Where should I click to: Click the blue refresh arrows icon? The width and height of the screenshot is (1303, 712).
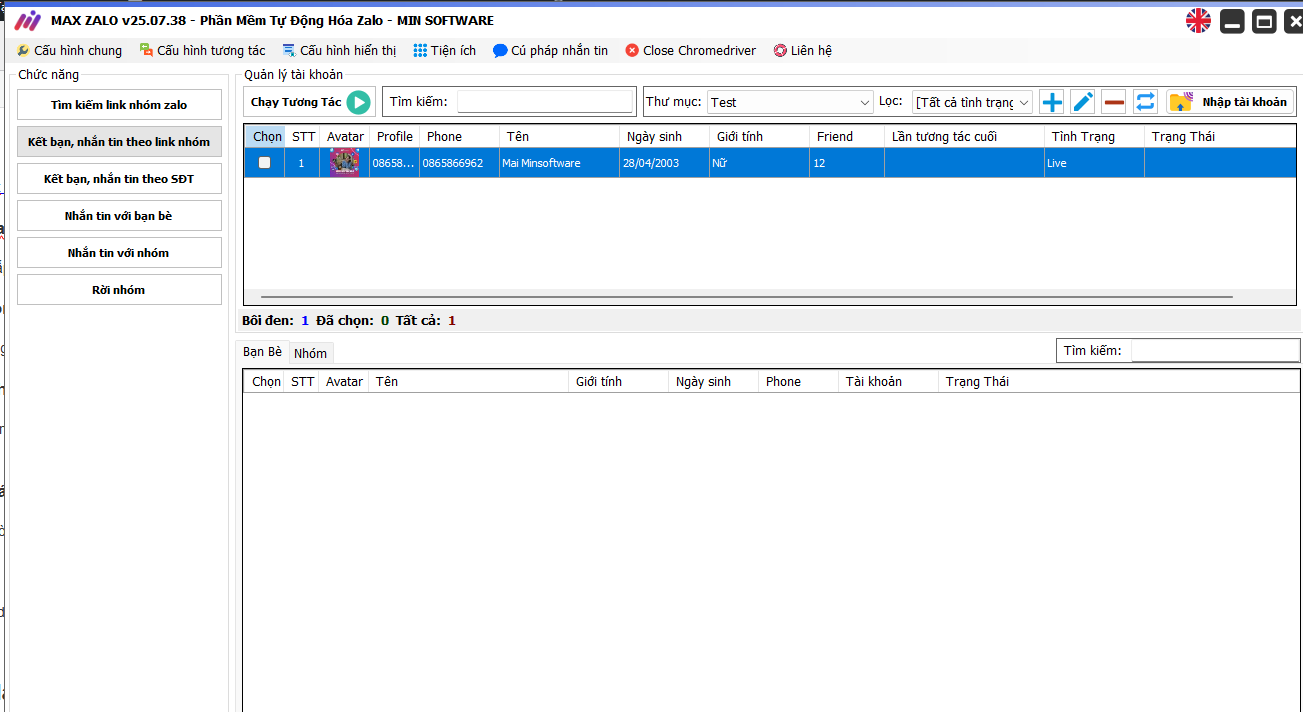point(1145,102)
